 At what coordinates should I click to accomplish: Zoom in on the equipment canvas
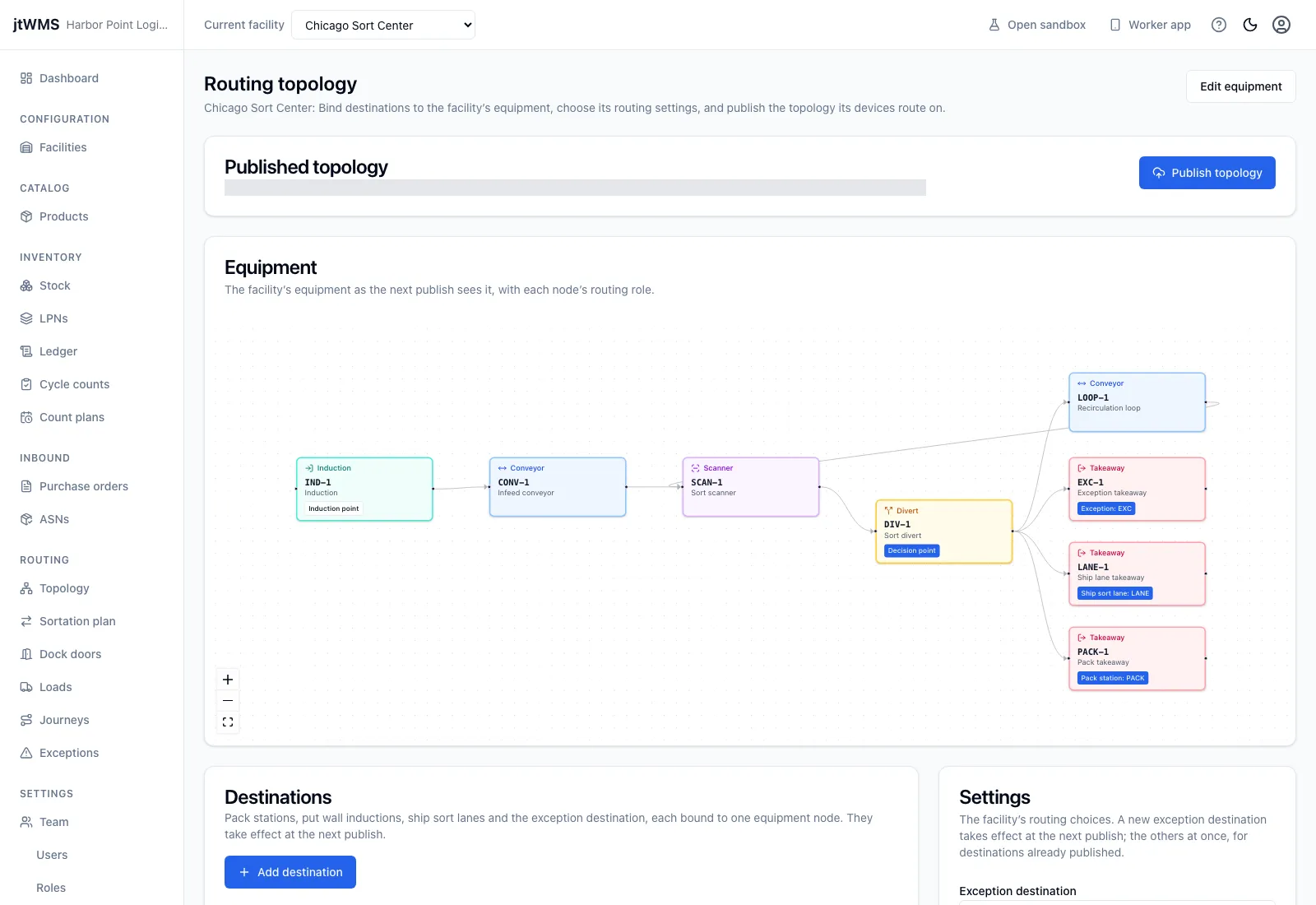[x=228, y=680]
